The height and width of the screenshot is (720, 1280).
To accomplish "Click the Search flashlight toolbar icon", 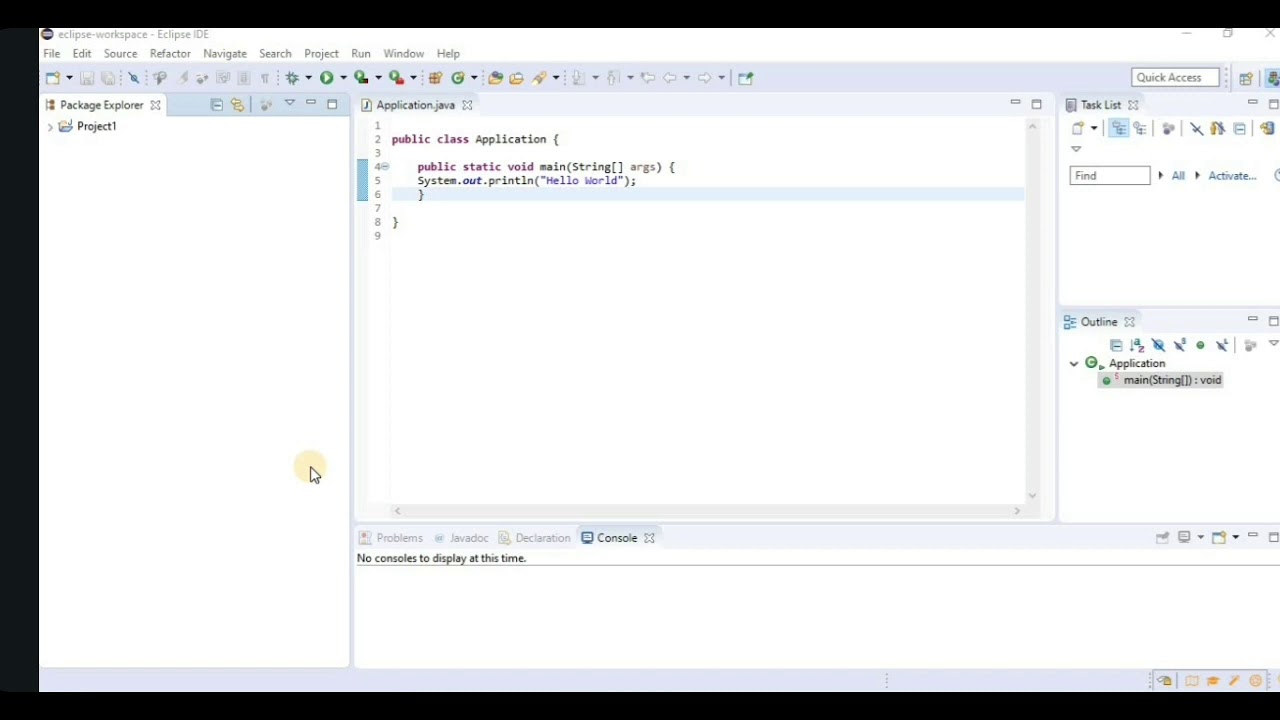I will coord(540,78).
